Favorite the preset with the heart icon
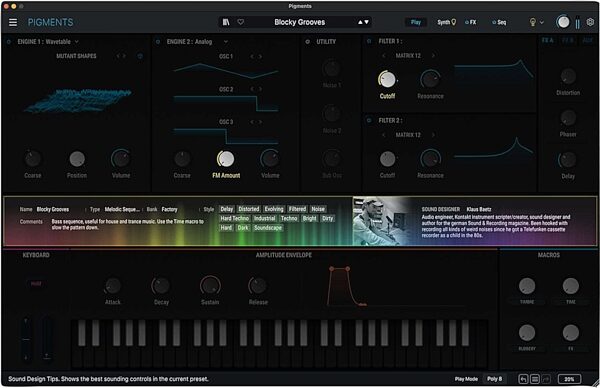Screen dimensions: 600x388 [241, 22]
